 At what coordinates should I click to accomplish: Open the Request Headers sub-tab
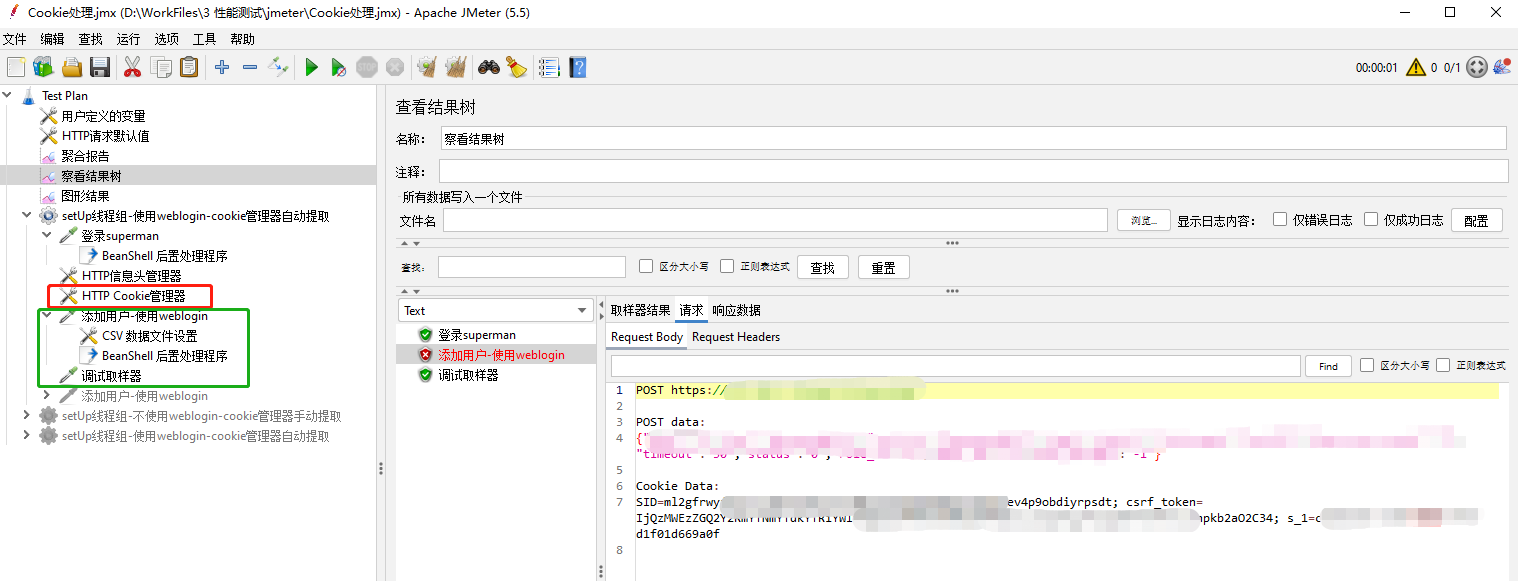(736, 337)
